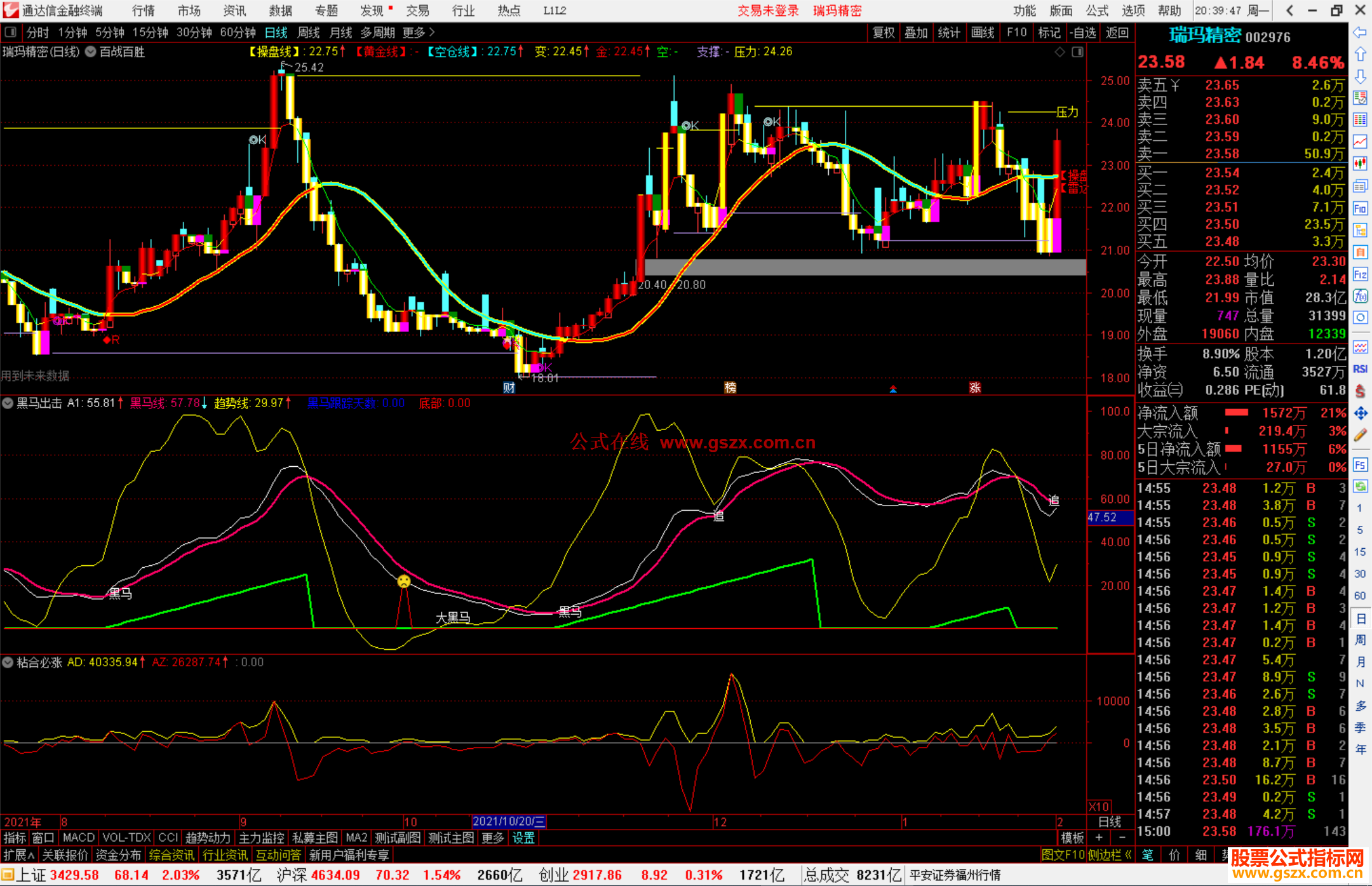1372x886 pixels.
Task: Click the up arrow icon in right sidebar
Action: 1360,55
